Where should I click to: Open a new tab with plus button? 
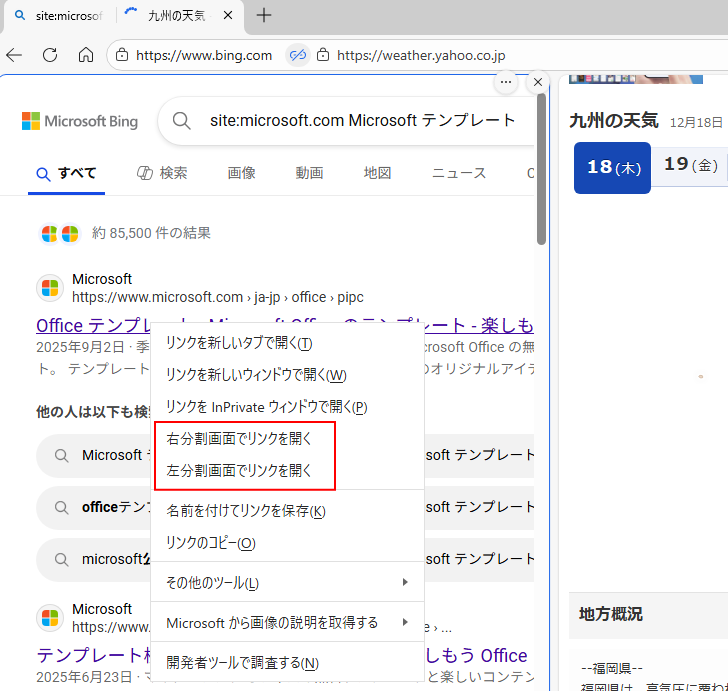(264, 15)
